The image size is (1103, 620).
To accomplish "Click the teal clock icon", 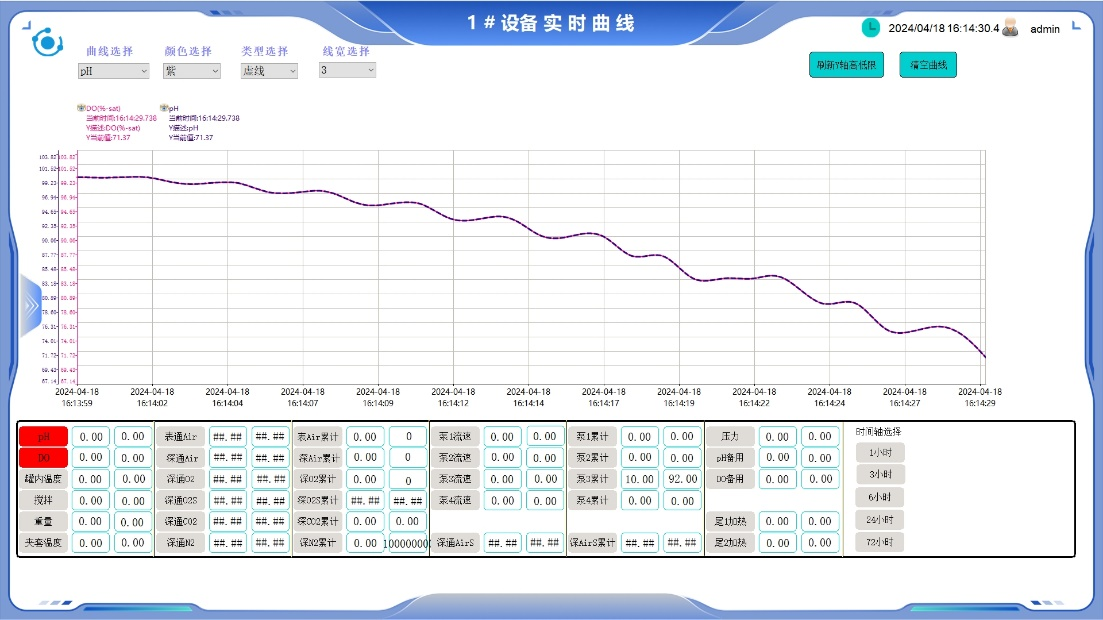I will click(x=870, y=28).
